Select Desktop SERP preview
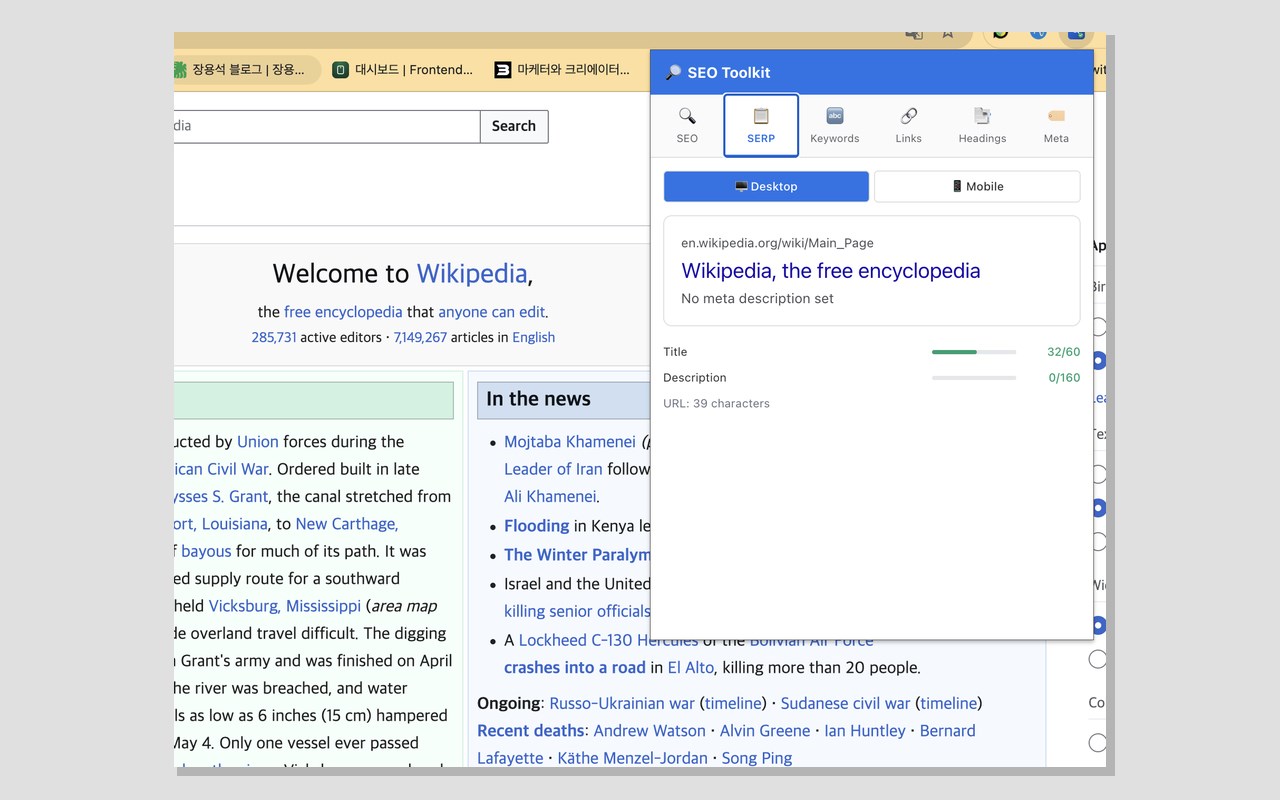Viewport: 1280px width, 800px height. coord(766,186)
